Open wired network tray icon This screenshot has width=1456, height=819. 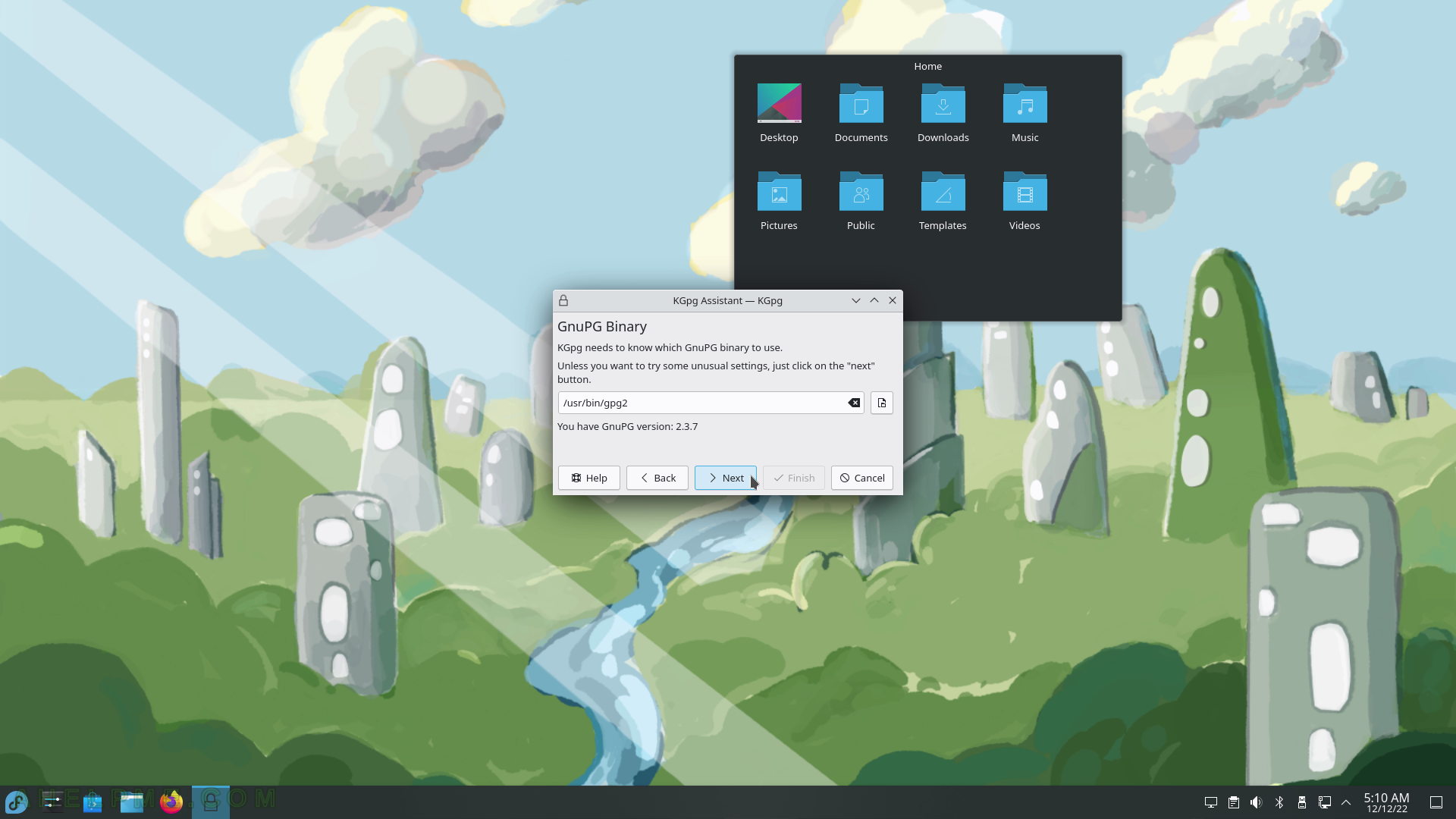(1325, 802)
